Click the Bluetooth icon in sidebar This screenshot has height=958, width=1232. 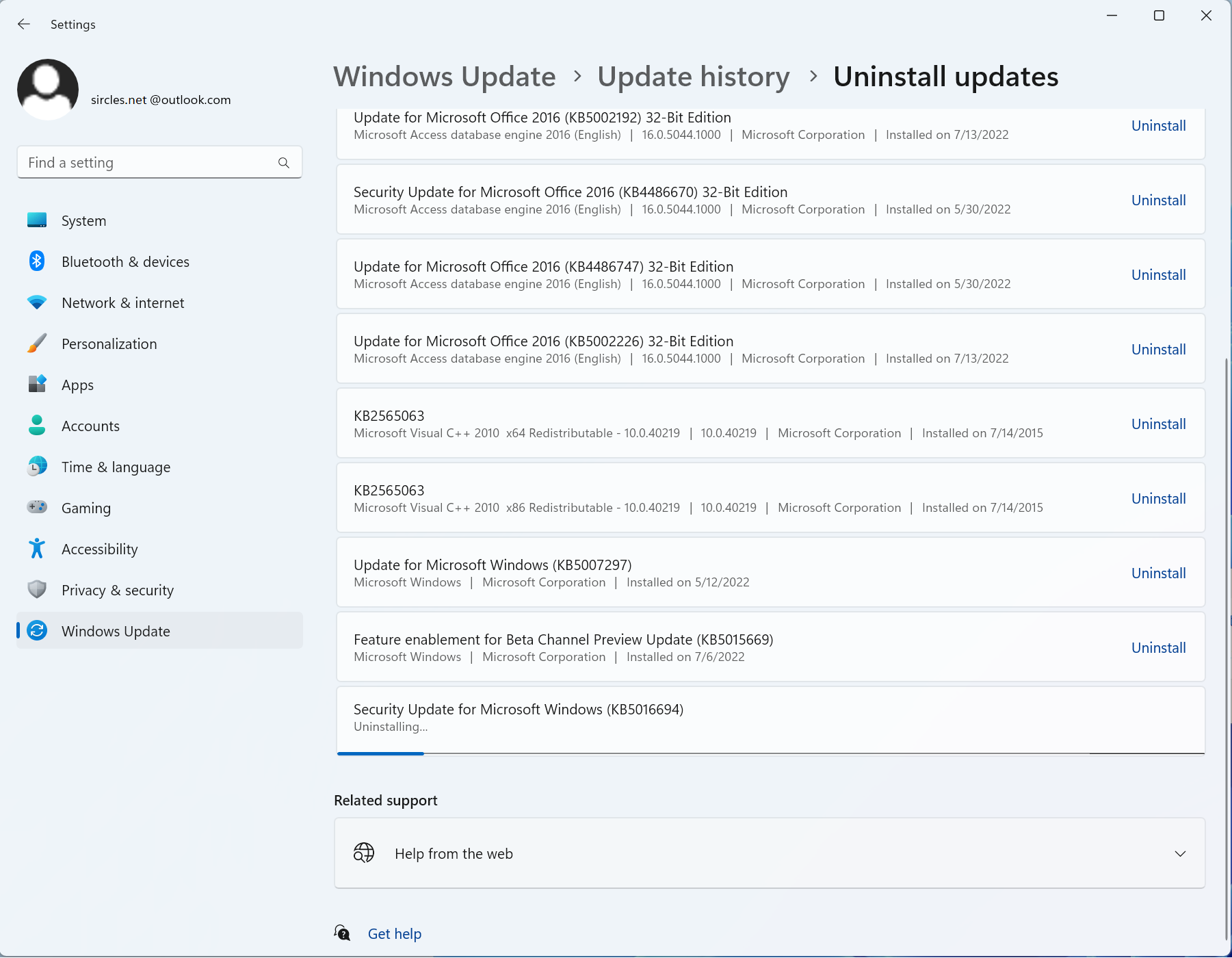pos(37,261)
